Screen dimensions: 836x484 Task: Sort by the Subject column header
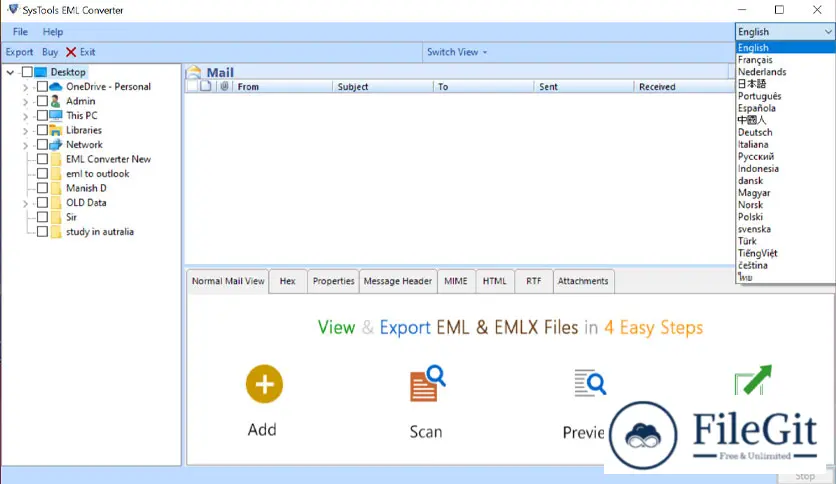pyautogui.click(x=382, y=86)
